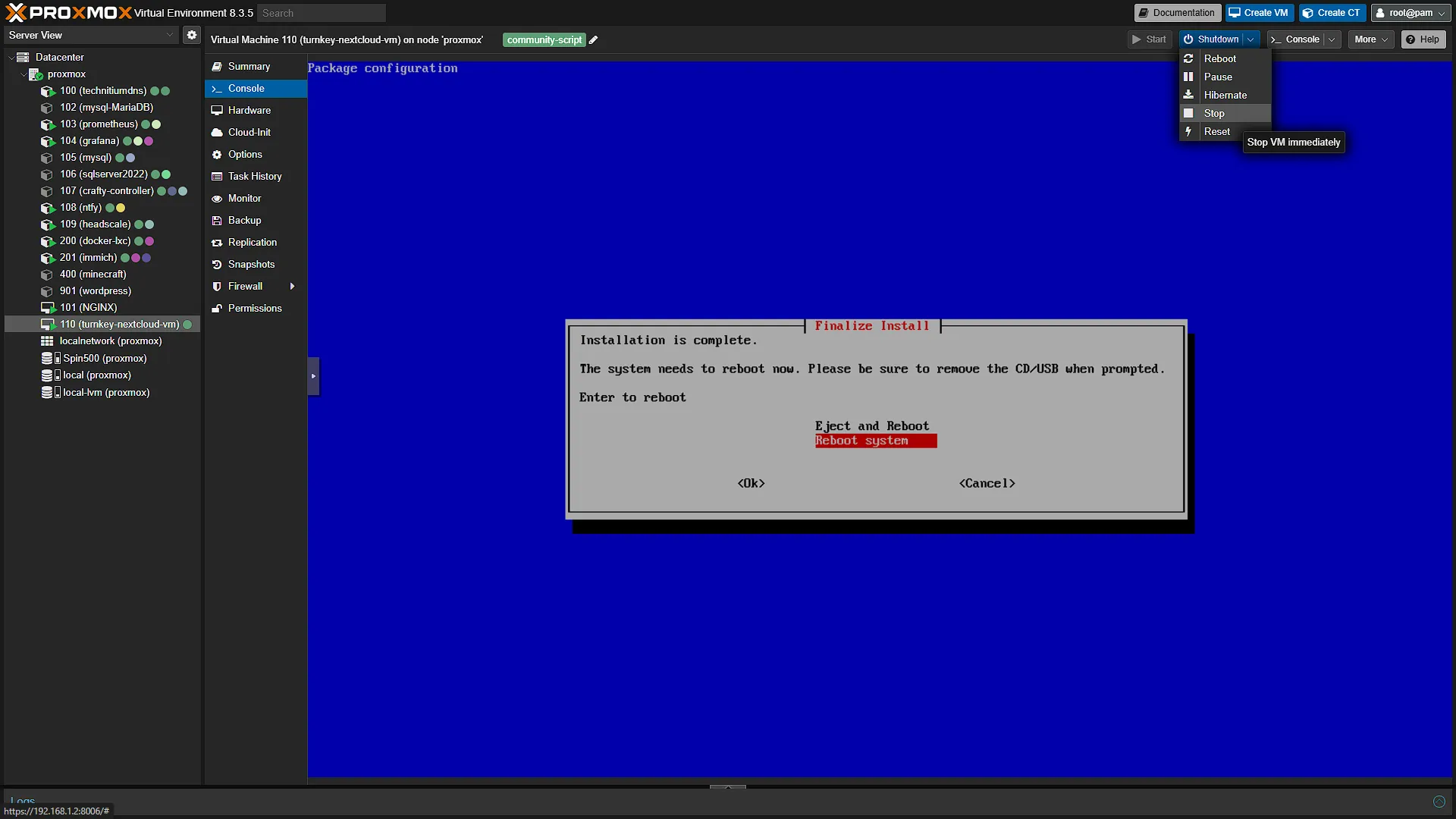Click the Create VM button

pyautogui.click(x=1259, y=13)
